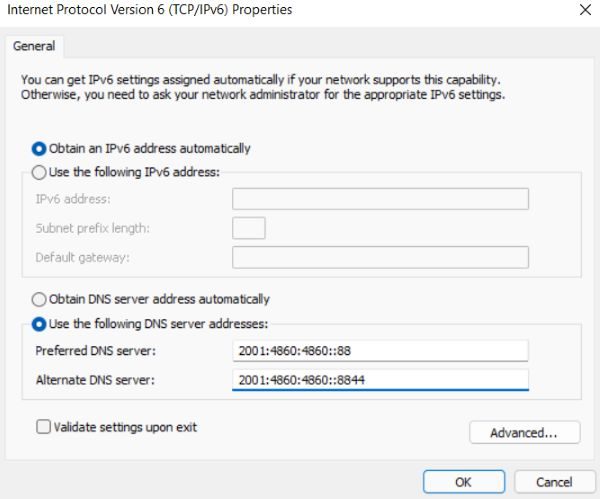This screenshot has width=600, height=499.
Task: Select the General tab
Action: click(34, 46)
